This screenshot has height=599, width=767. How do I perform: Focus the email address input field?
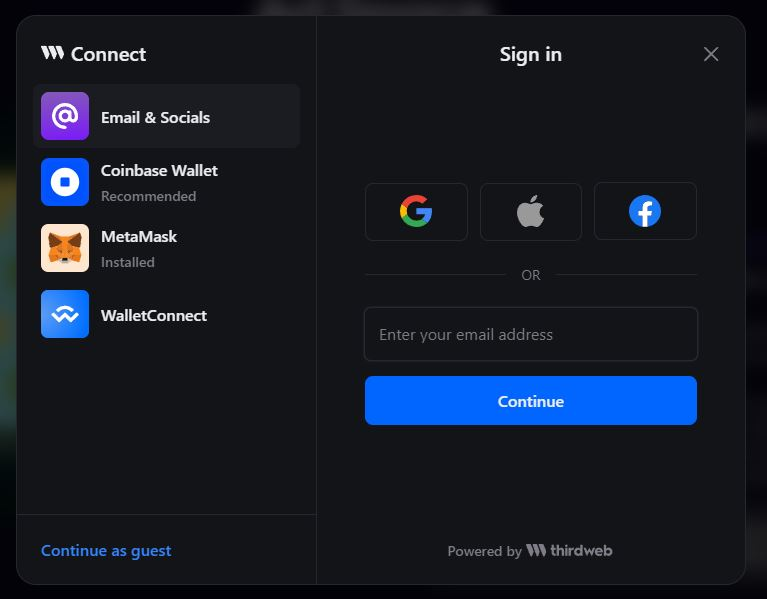(x=531, y=334)
